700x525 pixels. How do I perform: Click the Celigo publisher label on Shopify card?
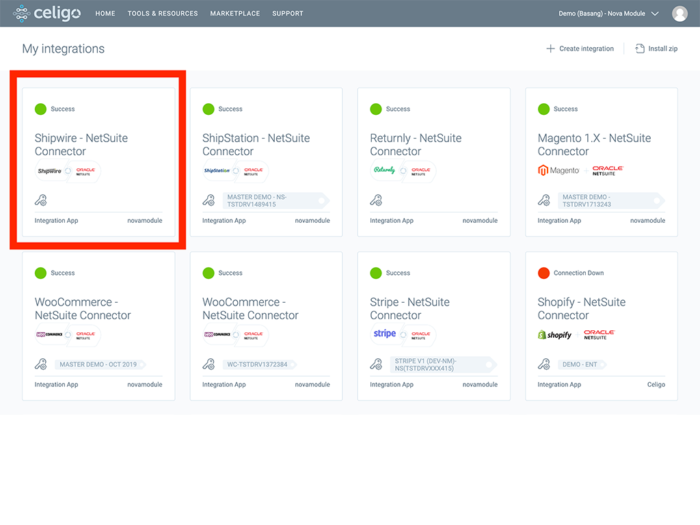[x=656, y=384]
